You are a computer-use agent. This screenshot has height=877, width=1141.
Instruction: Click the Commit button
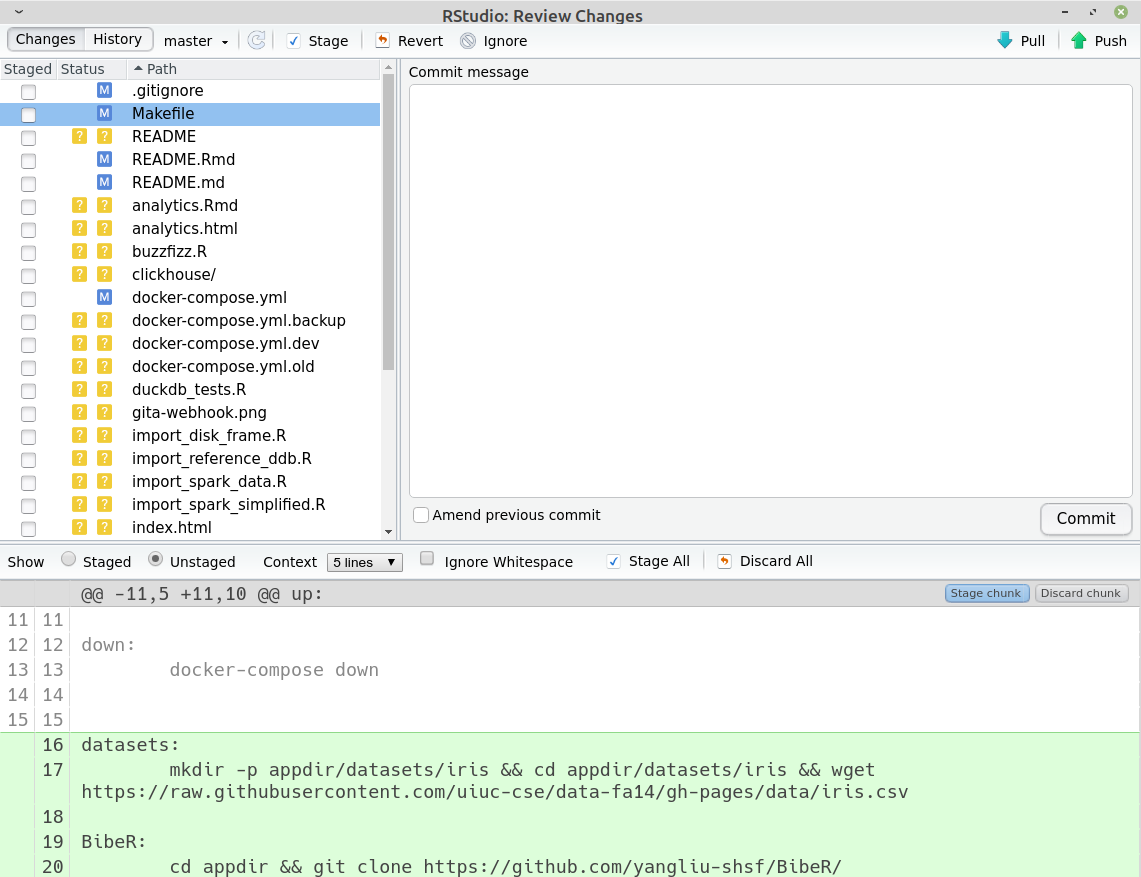point(1086,519)
